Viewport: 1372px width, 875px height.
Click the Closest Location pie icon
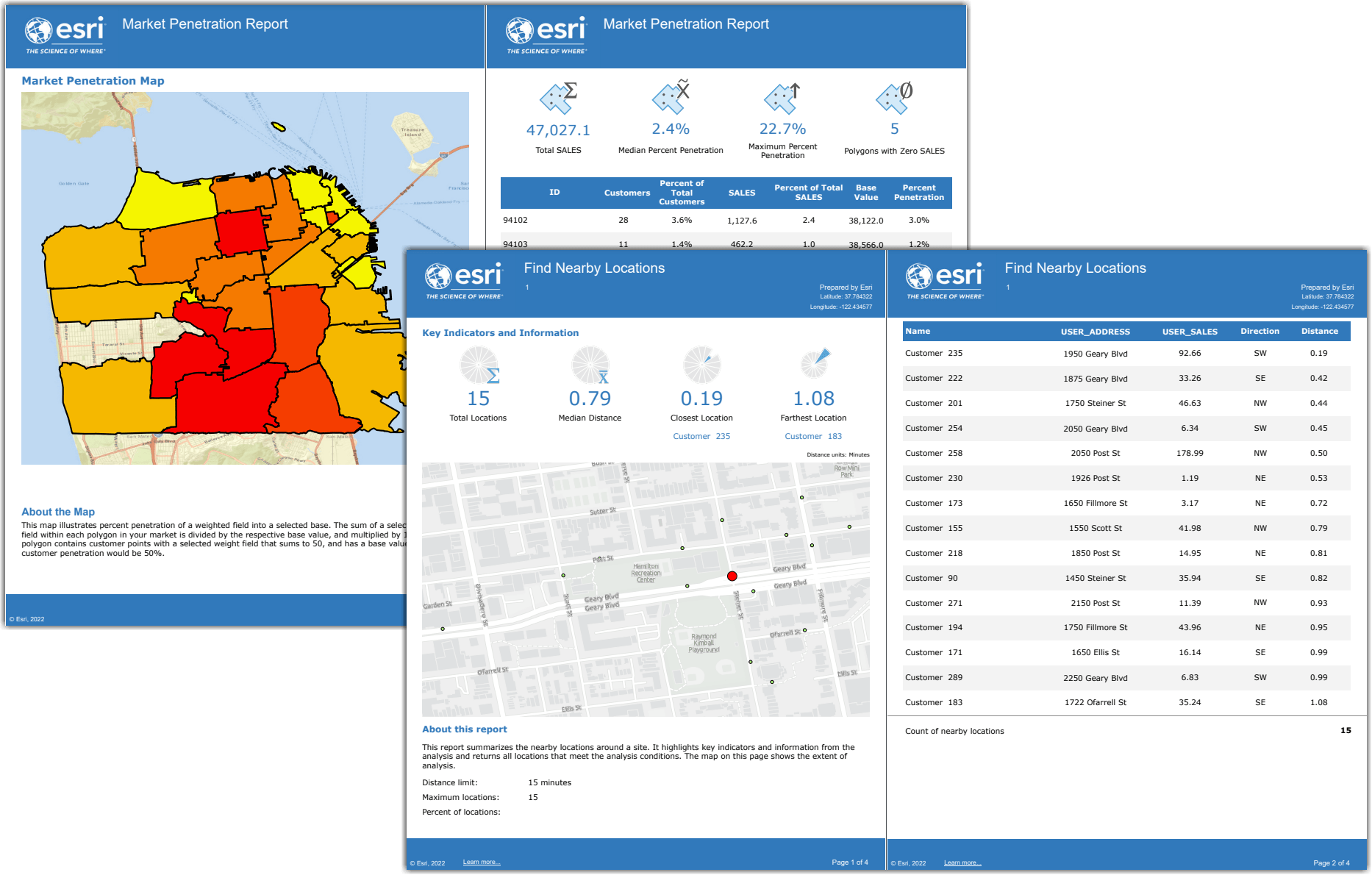coord(701,365)
